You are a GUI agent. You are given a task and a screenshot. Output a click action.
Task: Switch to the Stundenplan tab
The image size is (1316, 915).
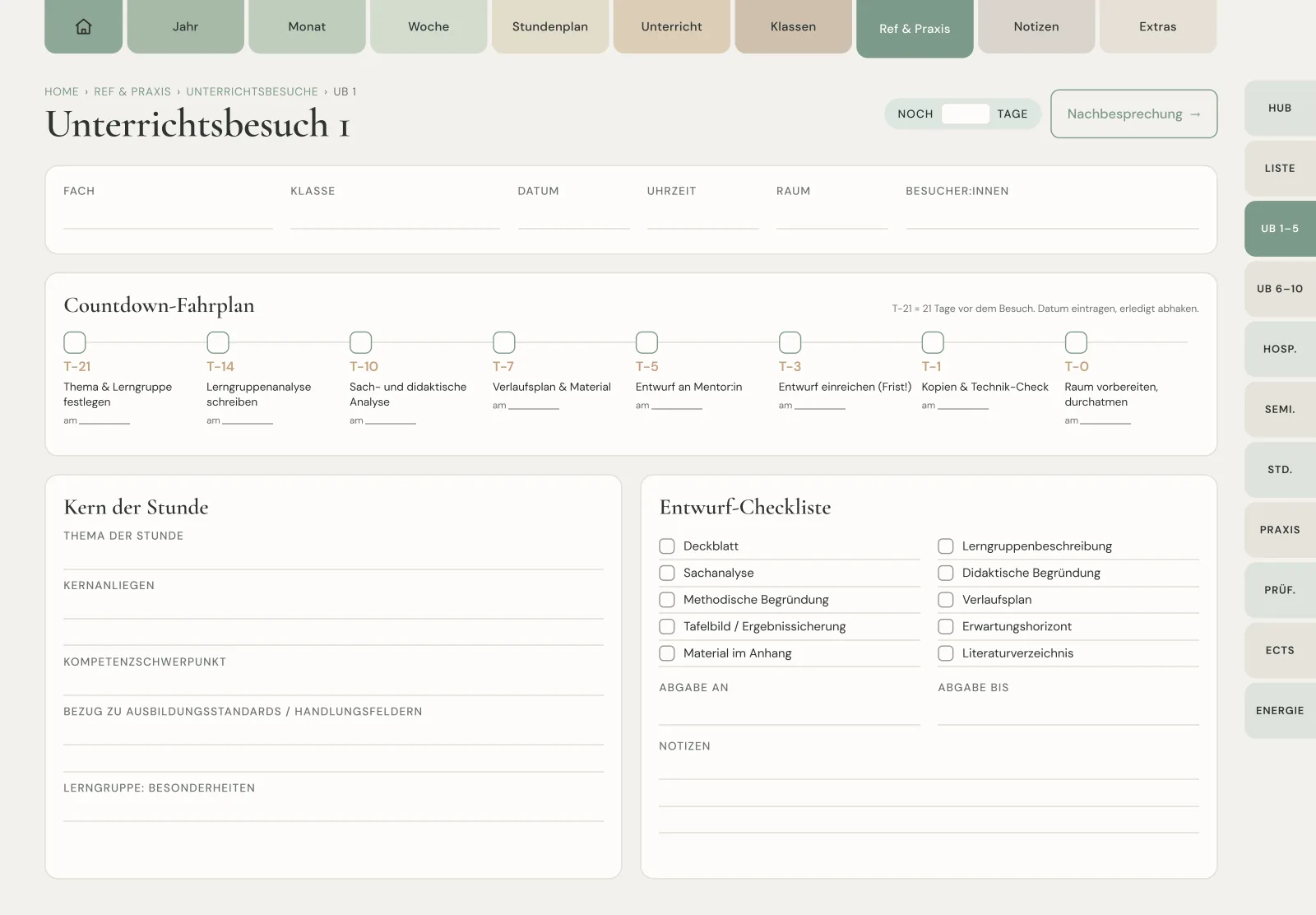coord(550,26)
